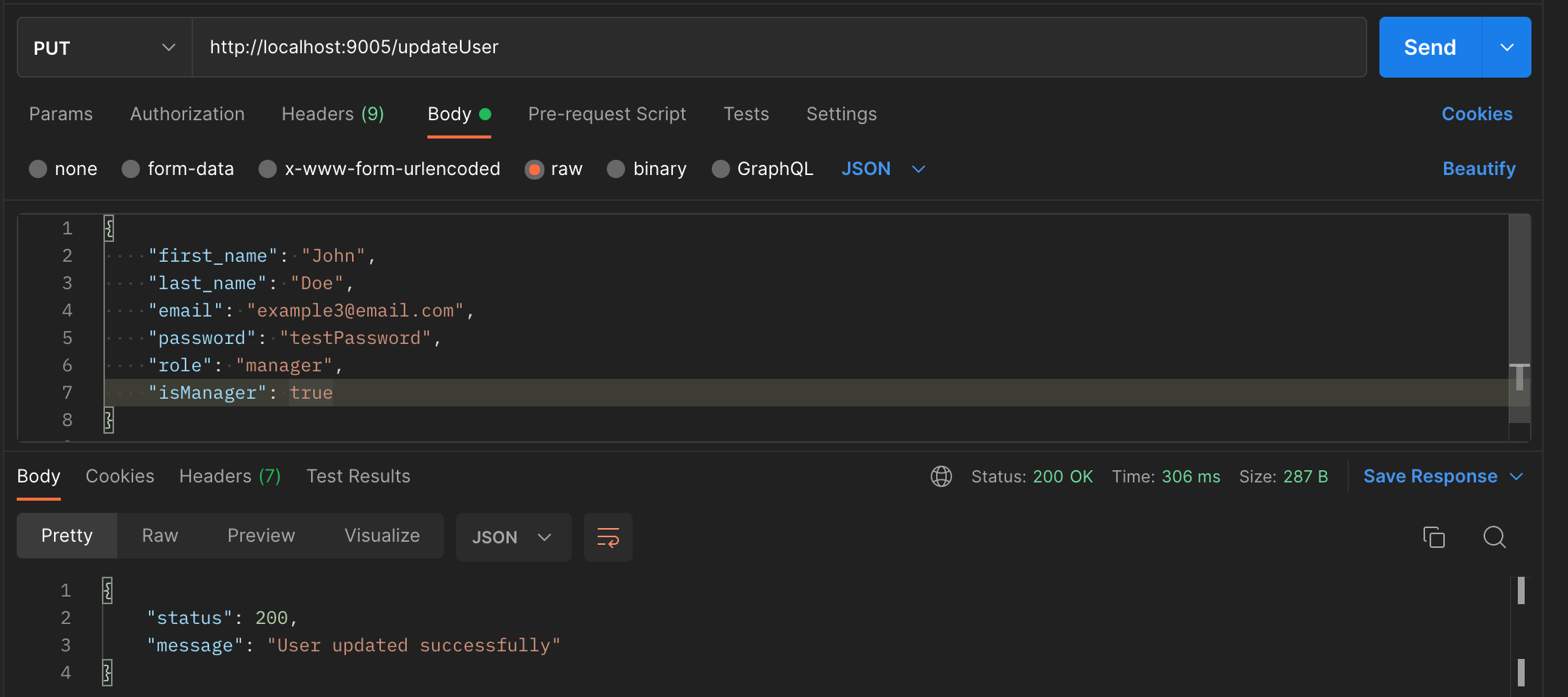Screen dimensions: 1568x697
Task: Open the Tests tab
Action: pos(746,114)
